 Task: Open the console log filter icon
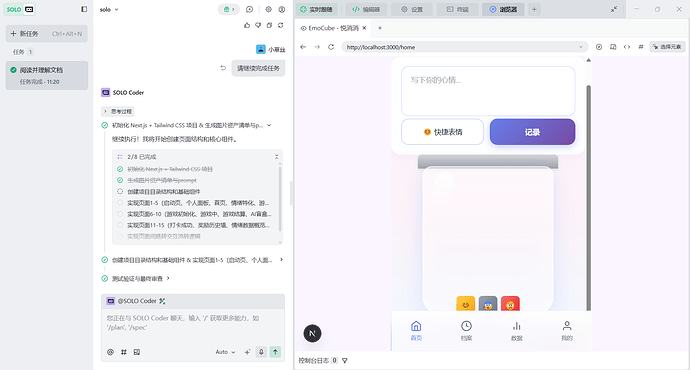click(x=345, y=361)
